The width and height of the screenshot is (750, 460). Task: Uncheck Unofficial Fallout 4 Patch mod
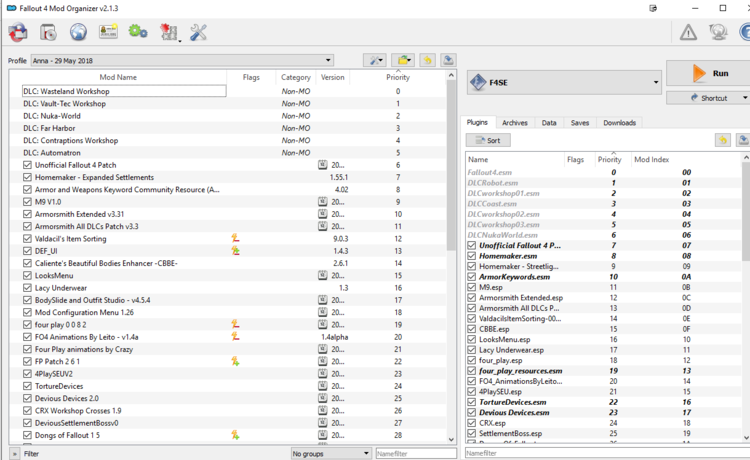point(27,164)
